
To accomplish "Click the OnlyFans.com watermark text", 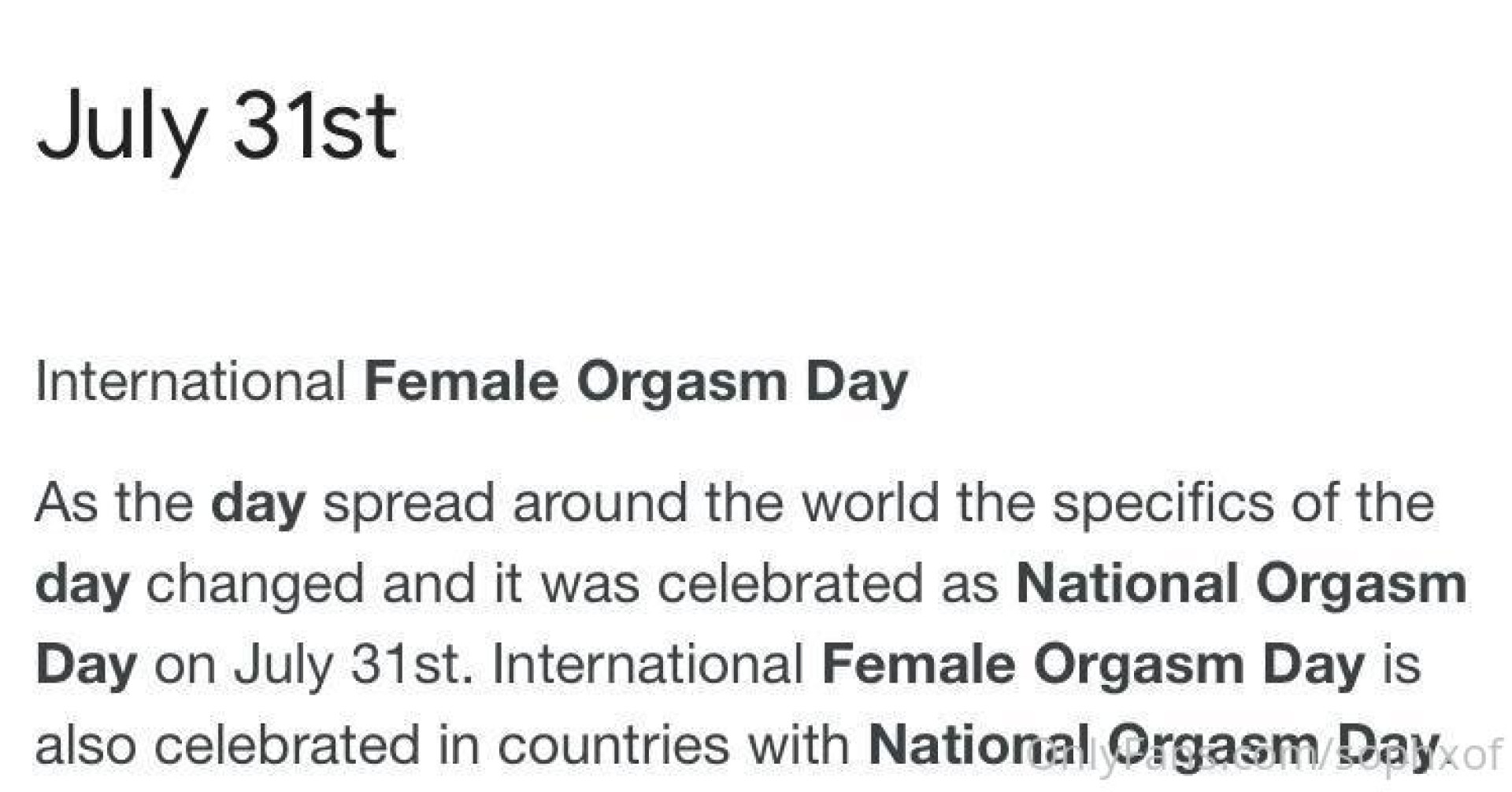I will point(1264,757).
